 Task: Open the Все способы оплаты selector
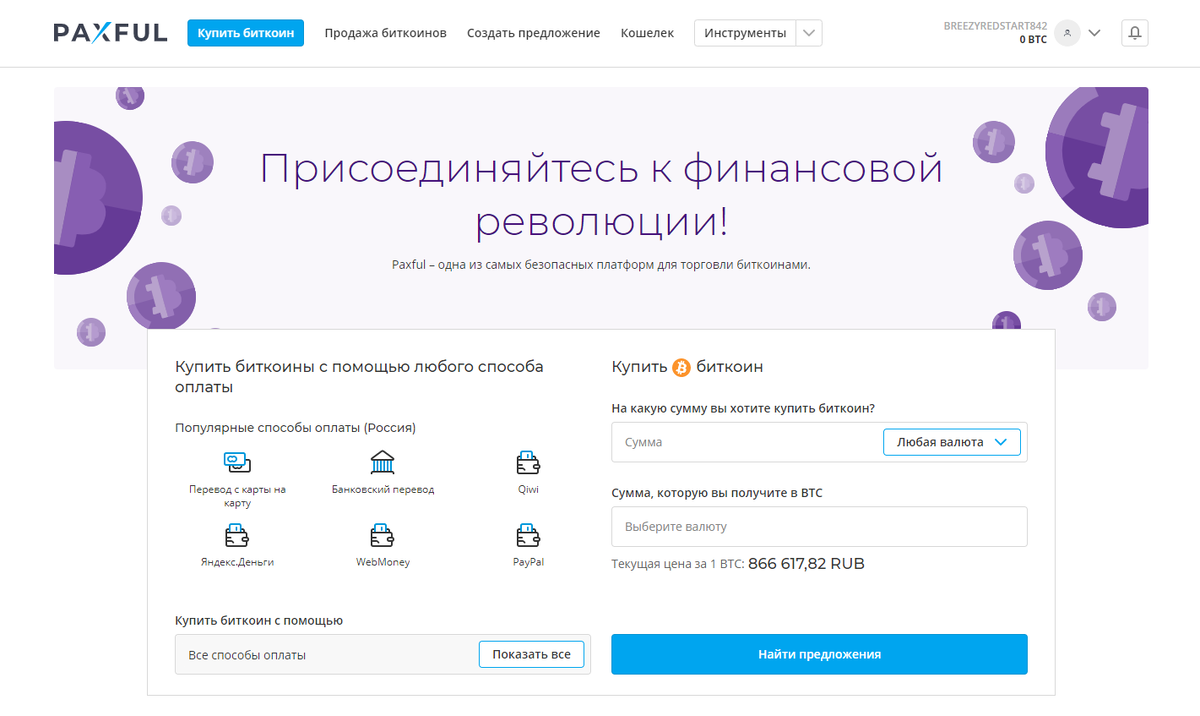point(383,655)
